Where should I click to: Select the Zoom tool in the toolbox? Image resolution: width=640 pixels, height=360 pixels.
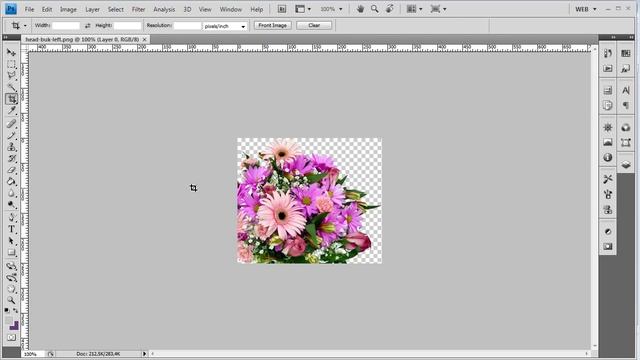point(11,300)
